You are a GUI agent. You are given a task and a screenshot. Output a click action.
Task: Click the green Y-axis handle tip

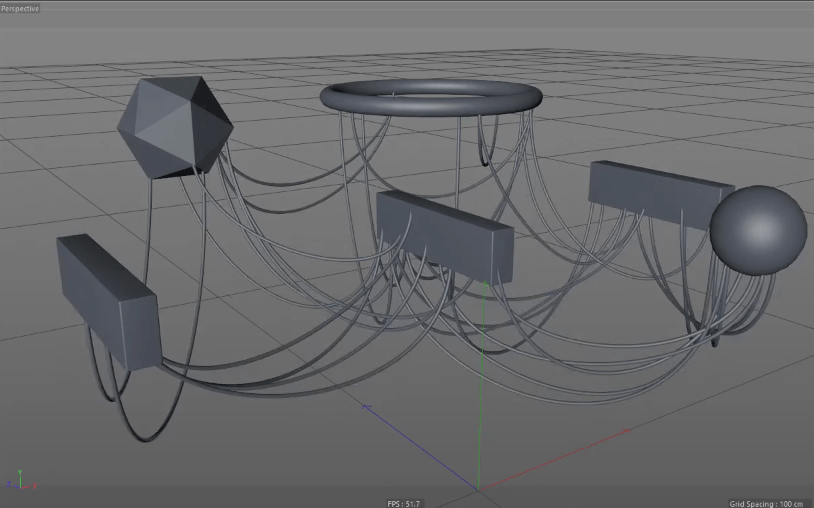485,284
